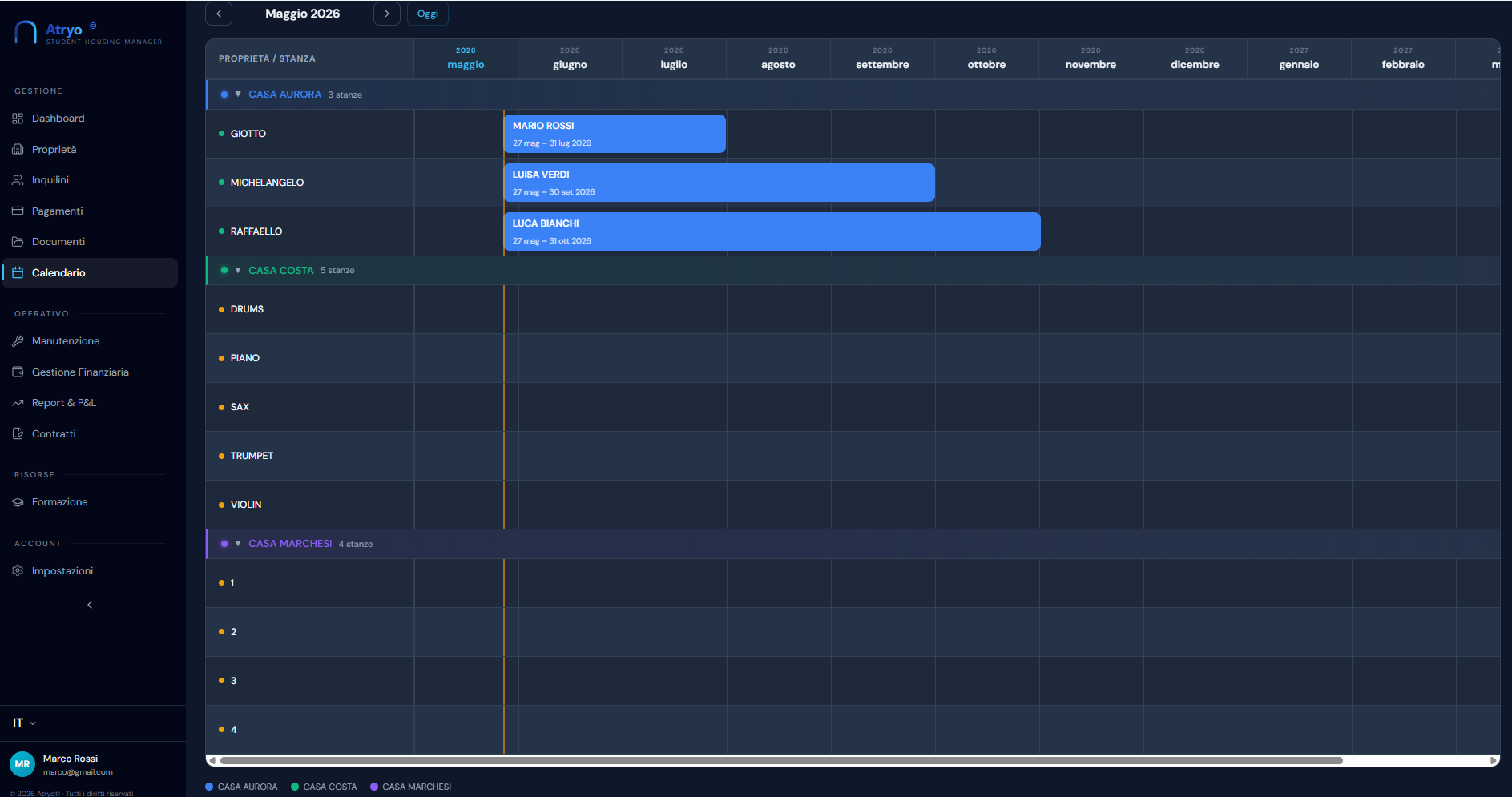Click CASA AURORA blue legend dot

(209, 787)
